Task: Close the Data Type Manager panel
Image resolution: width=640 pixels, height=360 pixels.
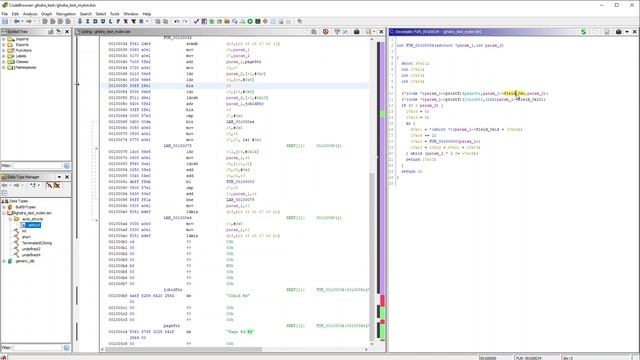Action: (67, 177)
